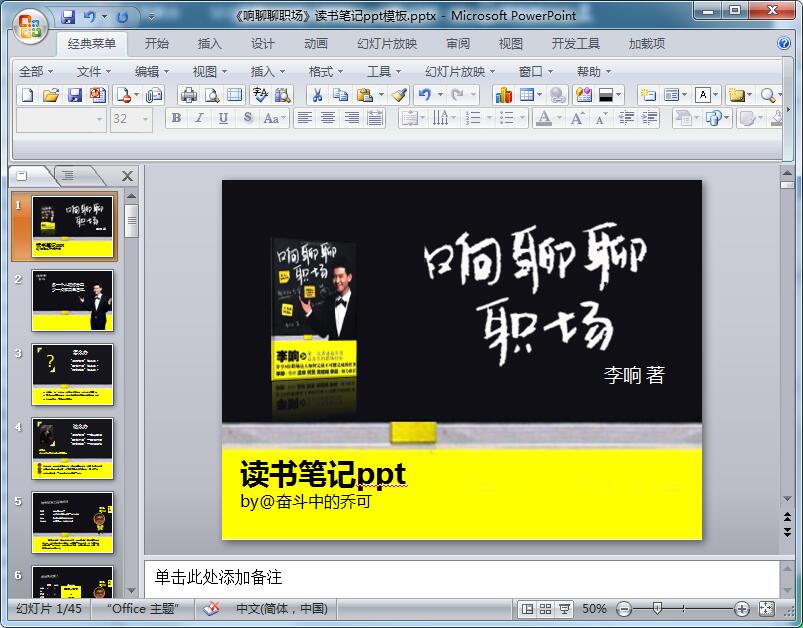Copy the selection using the toolbar icon
The height and width of the screenshot is (628, 803).
pyautogui.click(x=340, y=95)
